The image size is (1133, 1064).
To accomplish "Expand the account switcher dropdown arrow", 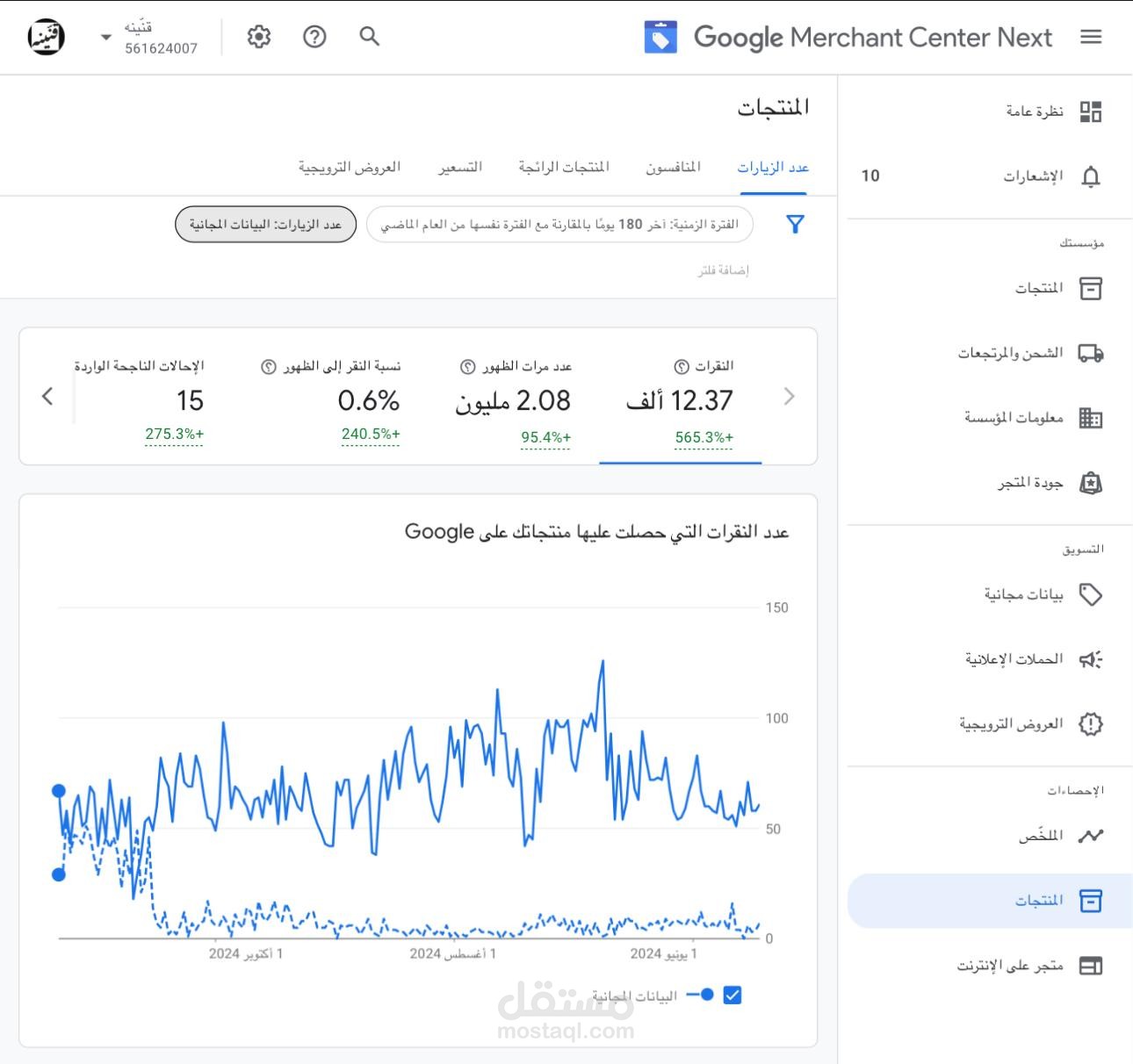I will pos(106,37).
